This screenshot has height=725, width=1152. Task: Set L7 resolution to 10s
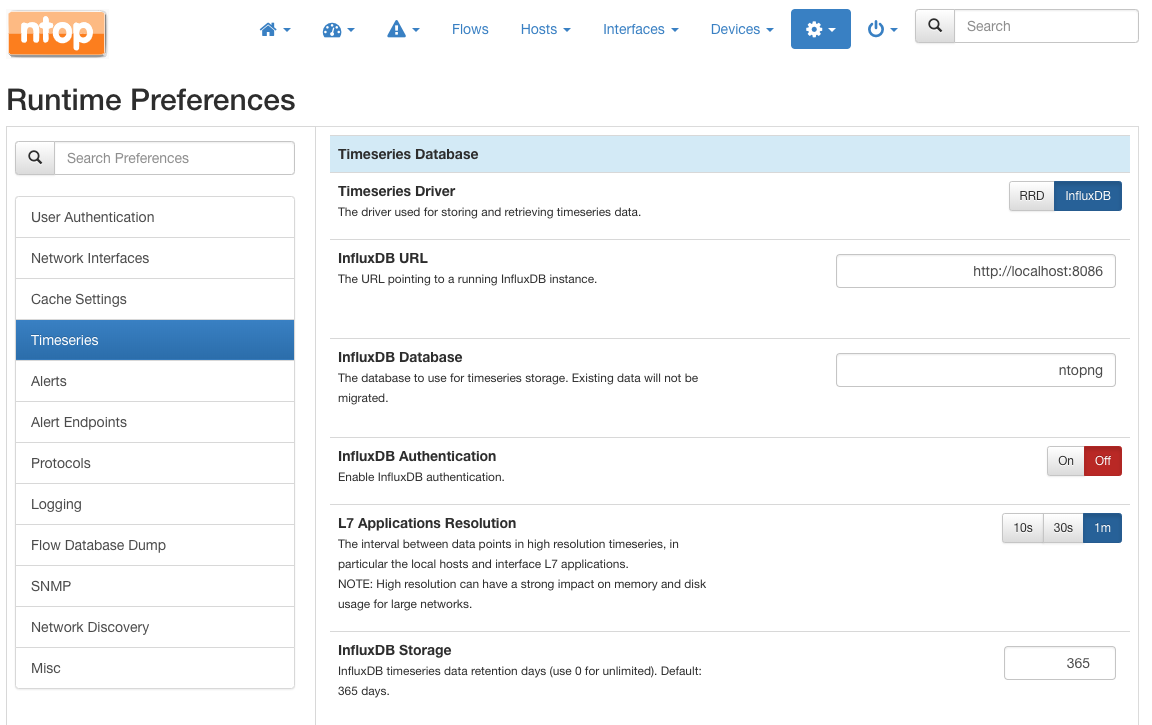[x=1023, y=528]
